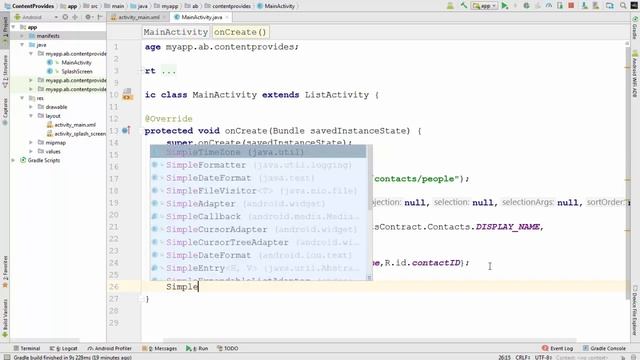
Task: Open the Favorites side tool window
Action: tap(5, 271)
